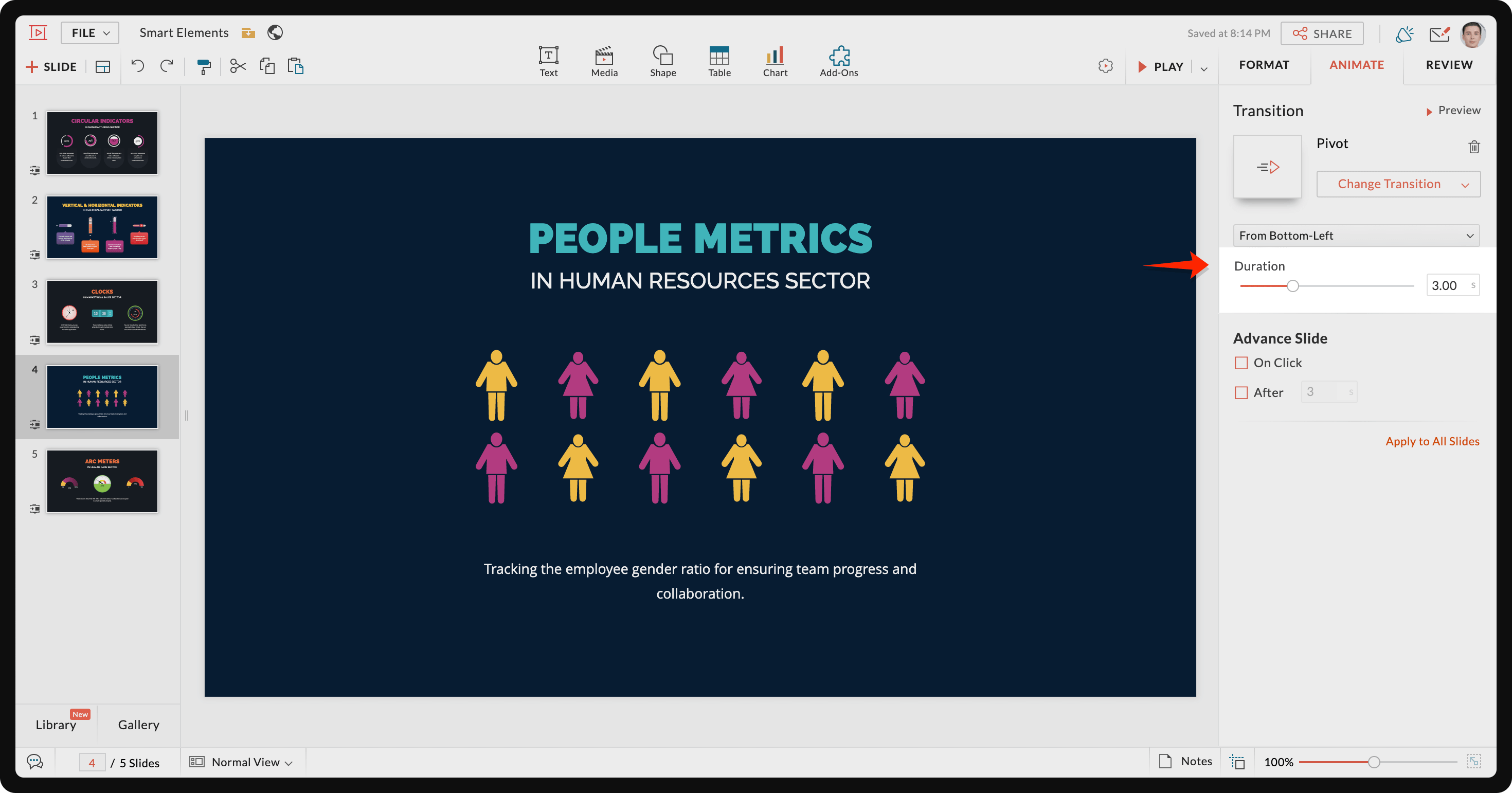Click the scissors cut icon
The width and height of the screenshot is (1512, 793).
click(x=238, y=66)
